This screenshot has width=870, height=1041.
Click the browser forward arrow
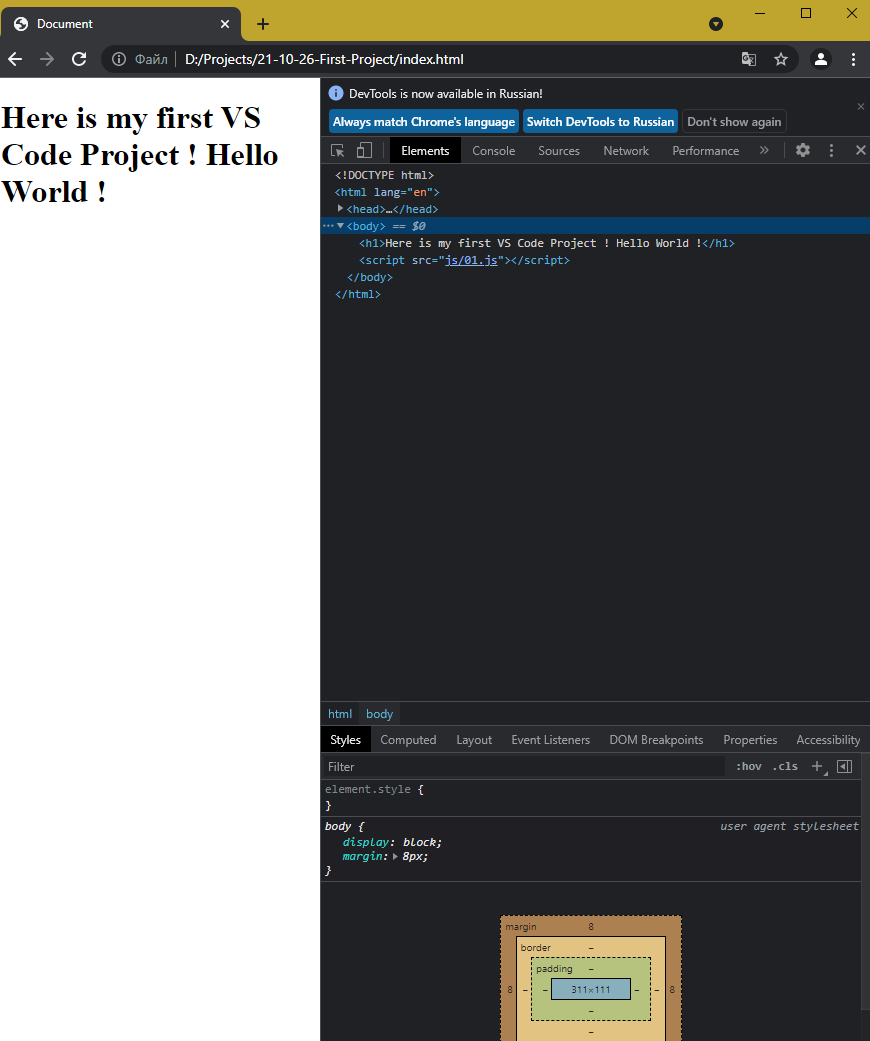coord(46,59)
